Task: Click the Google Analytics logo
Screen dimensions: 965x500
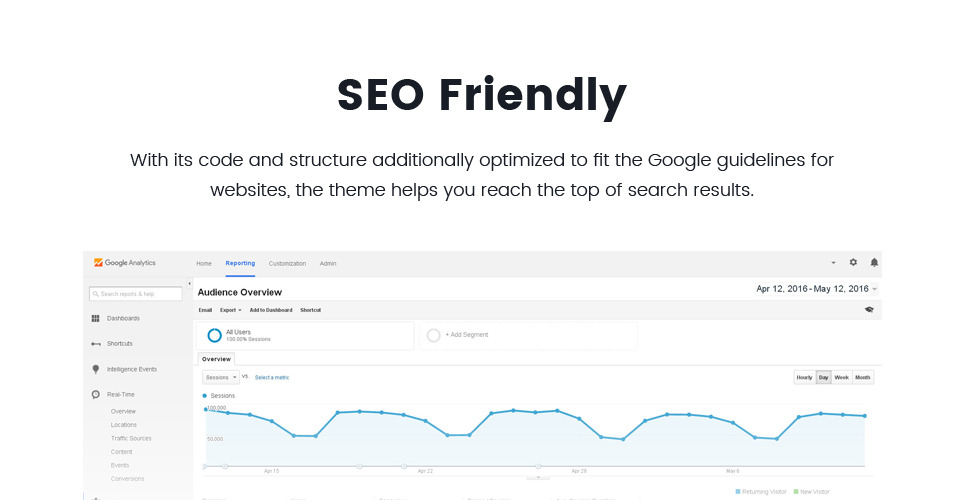Action: click(x=125, y=263)
